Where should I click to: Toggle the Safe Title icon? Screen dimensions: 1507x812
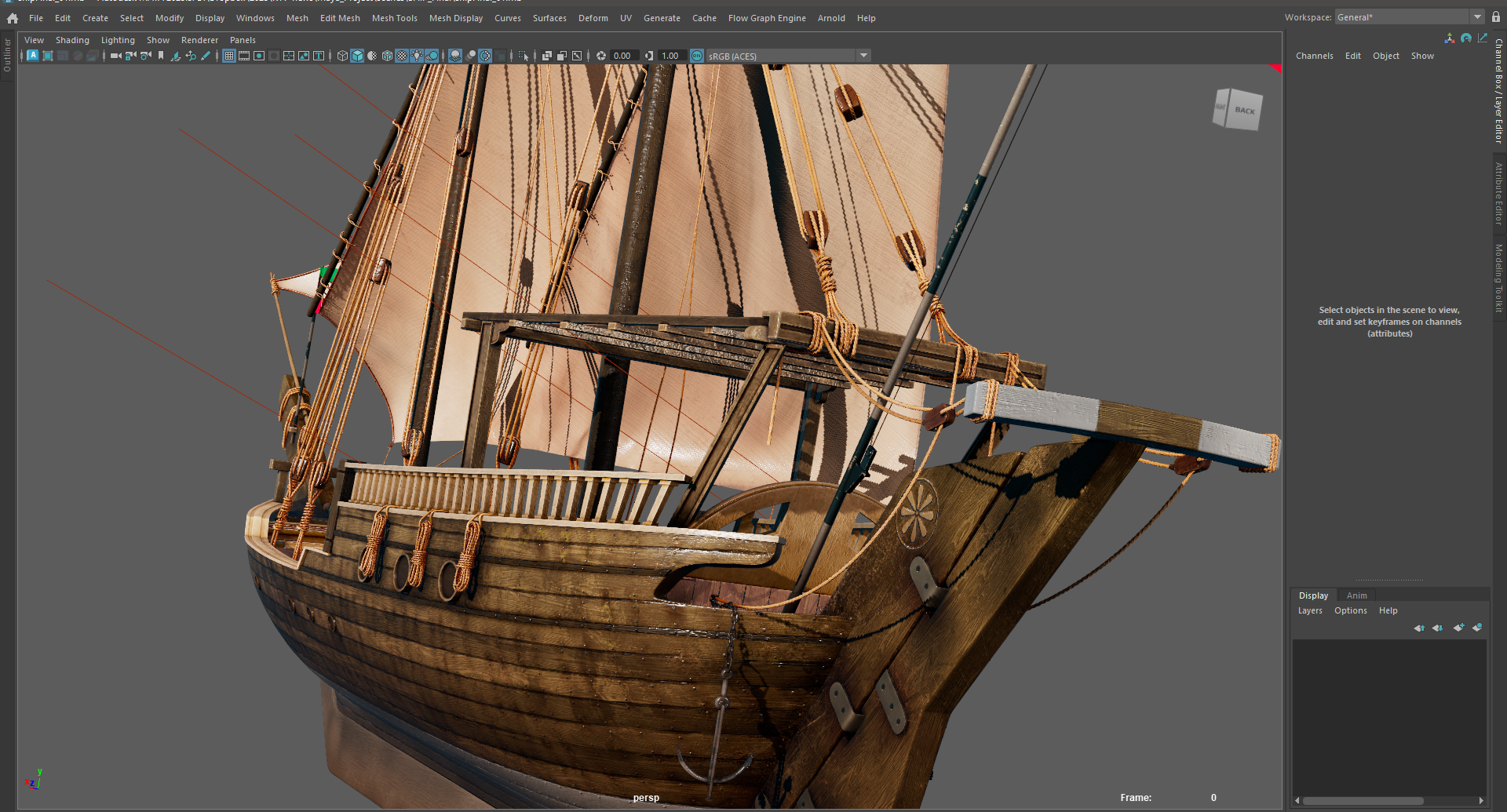[x=319, y=56]
